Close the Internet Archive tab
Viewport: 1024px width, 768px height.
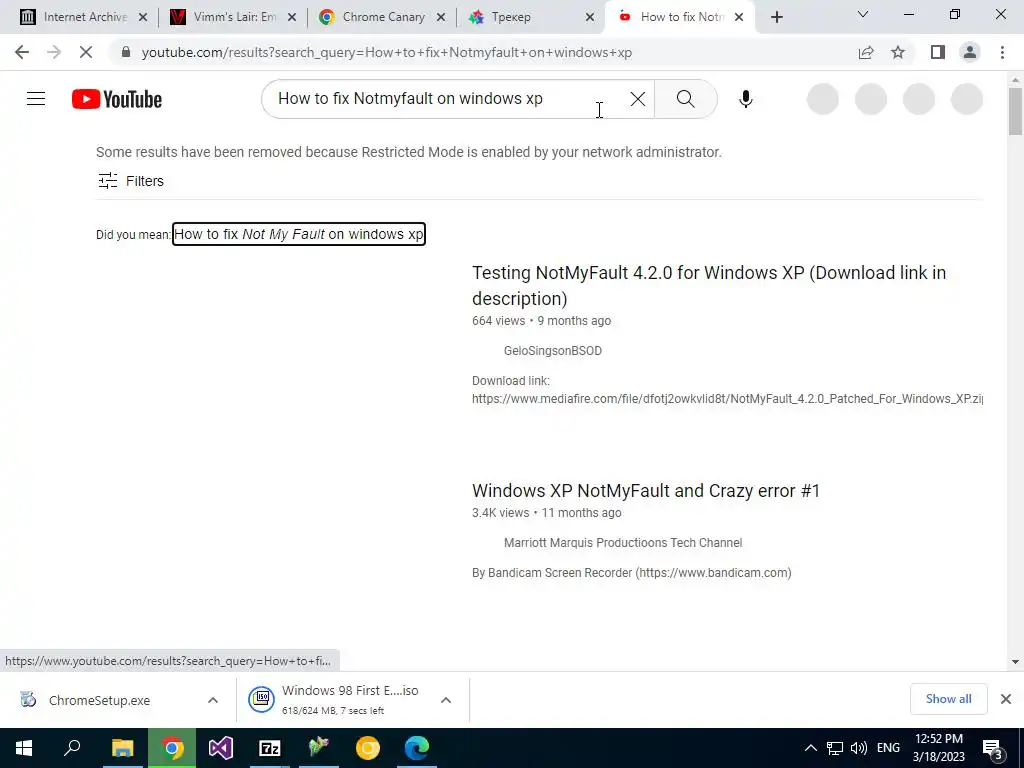pos(143,18)
